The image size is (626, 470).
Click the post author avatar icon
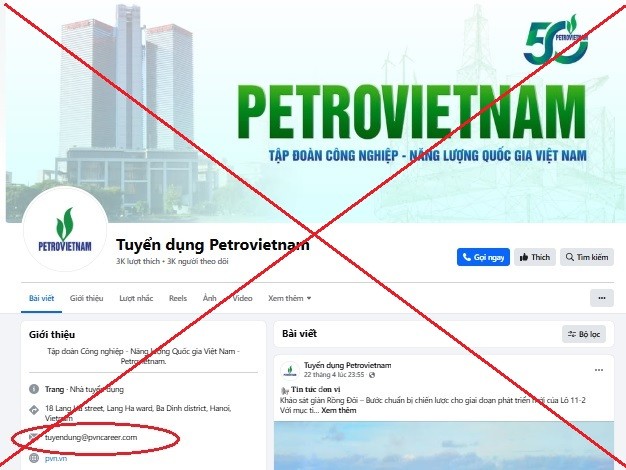coord(290,370)
